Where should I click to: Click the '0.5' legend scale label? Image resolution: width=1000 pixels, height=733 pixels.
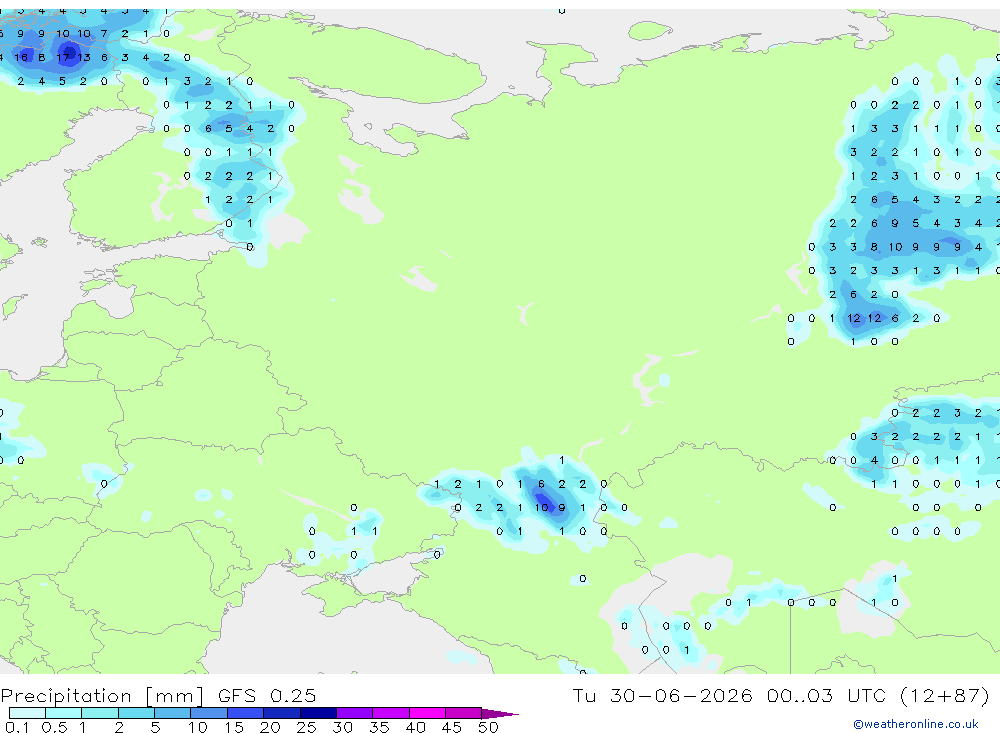[x=54, y=727]
